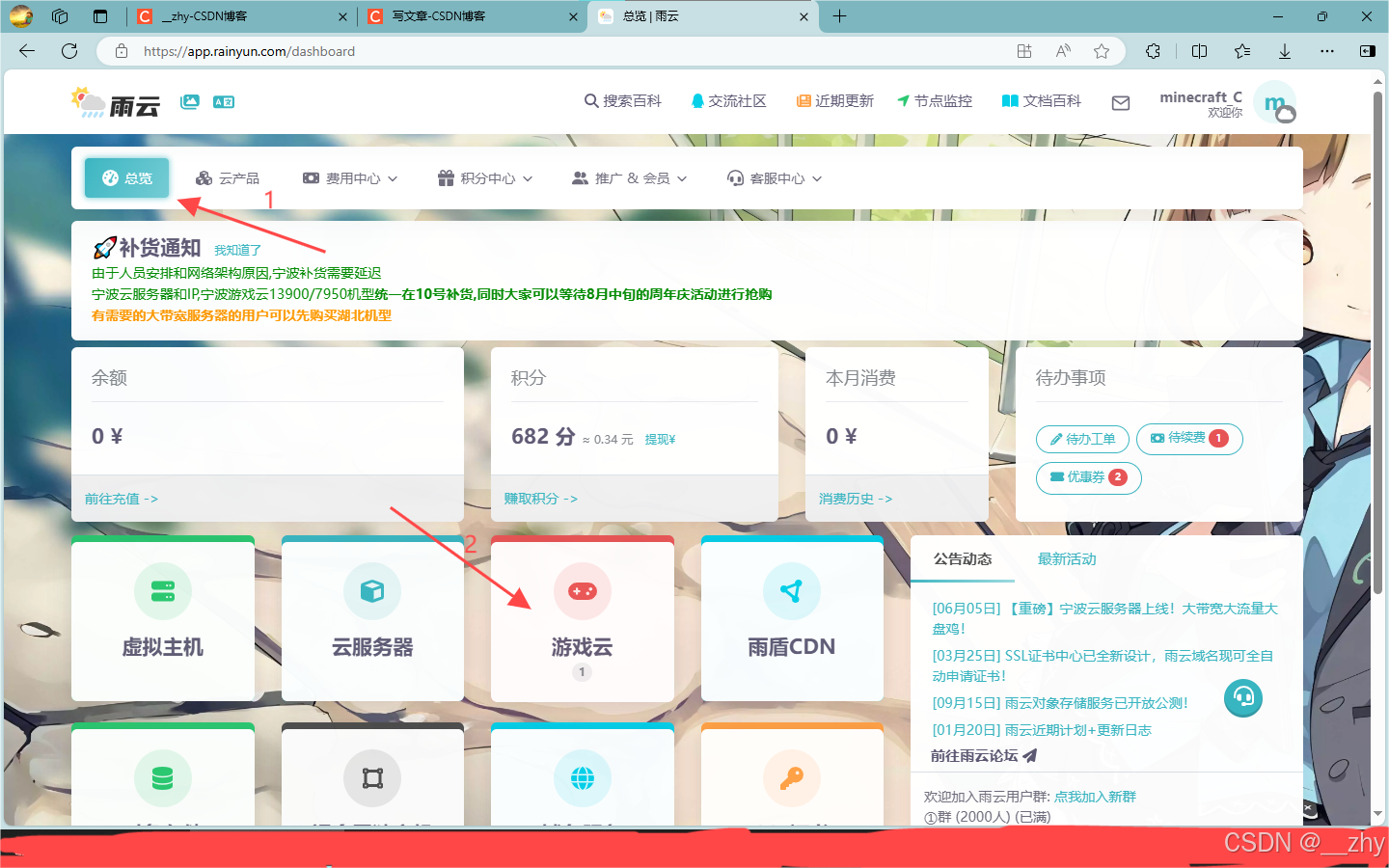Open the 宁波云服务器上线 announcement
1389x868 pixels.
pyautogui.click(x=1104, y=618)
